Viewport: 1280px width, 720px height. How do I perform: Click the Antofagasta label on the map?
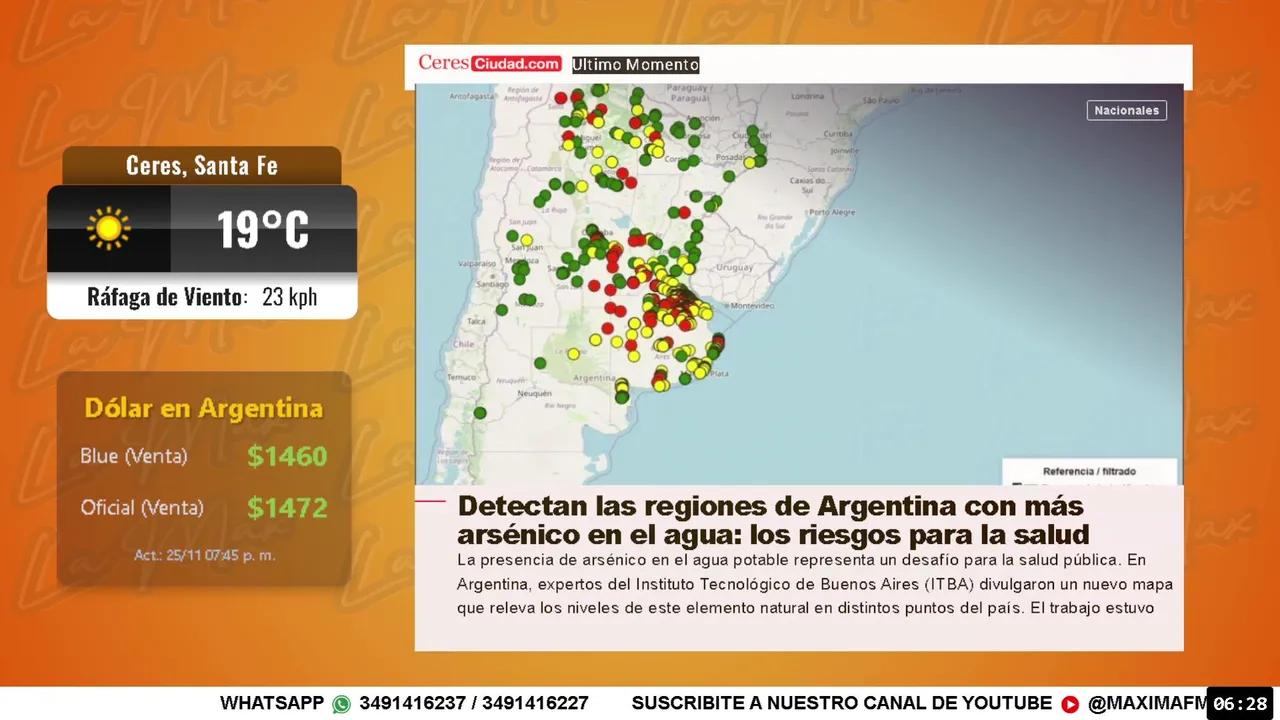coord(472,97)
